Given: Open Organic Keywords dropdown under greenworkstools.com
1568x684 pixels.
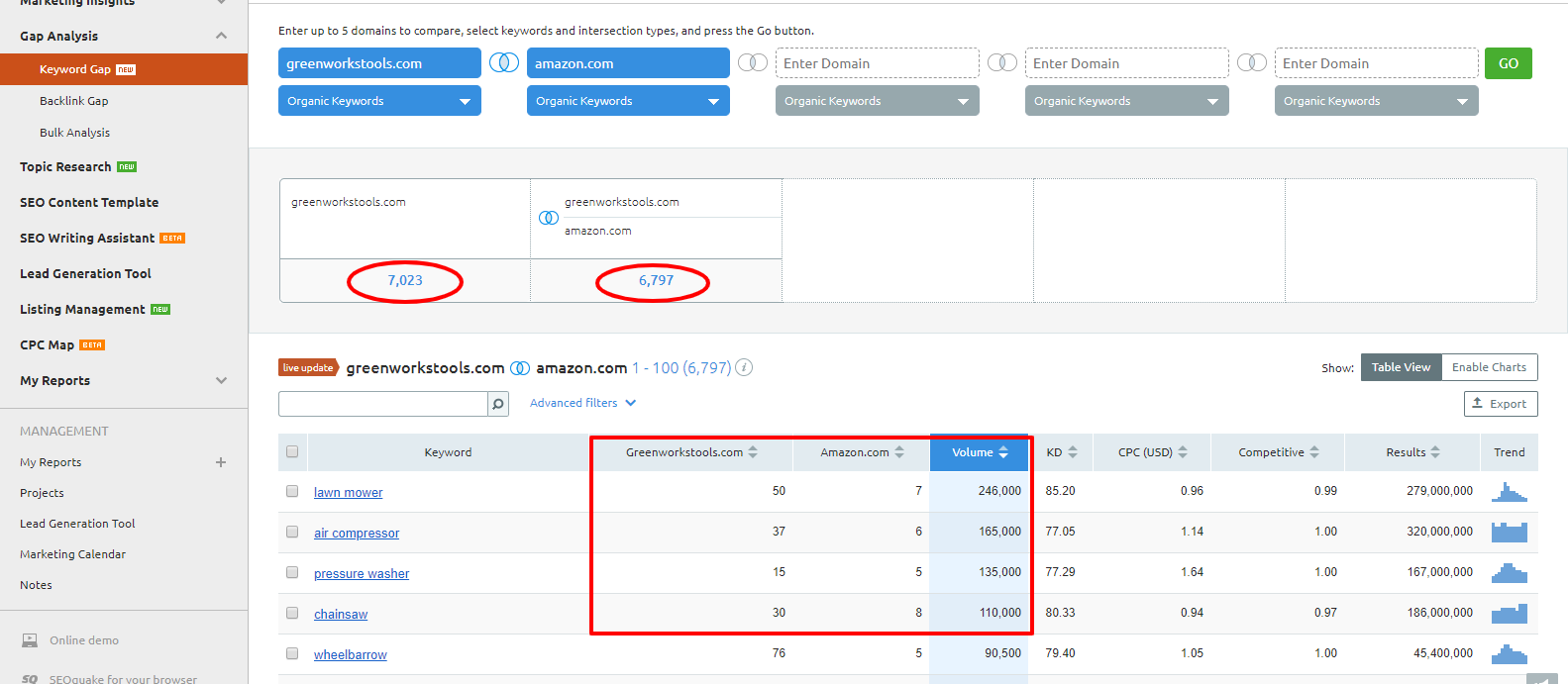Looking at the screenshot, I should point(379,101).
